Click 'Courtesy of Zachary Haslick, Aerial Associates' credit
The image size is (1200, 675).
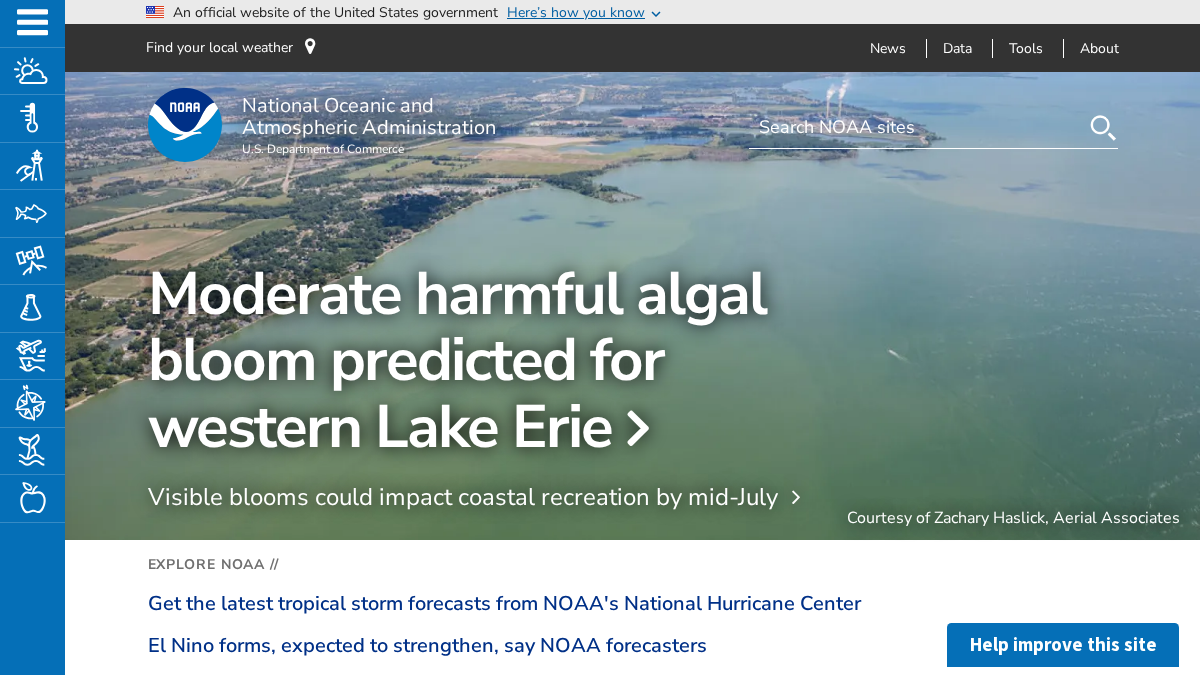(x=1013, y=518)
